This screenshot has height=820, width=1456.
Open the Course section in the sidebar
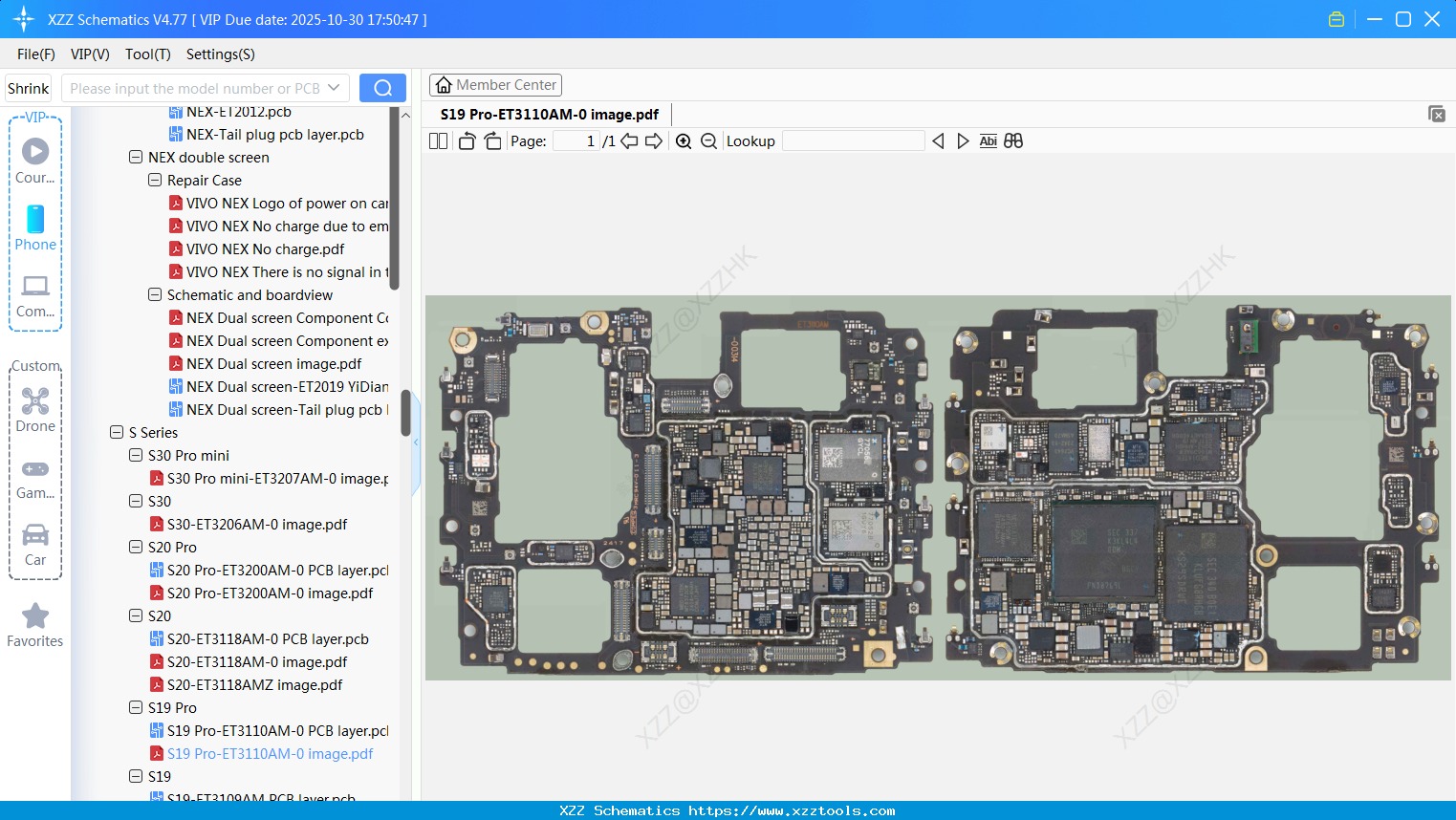coord(35,161)
